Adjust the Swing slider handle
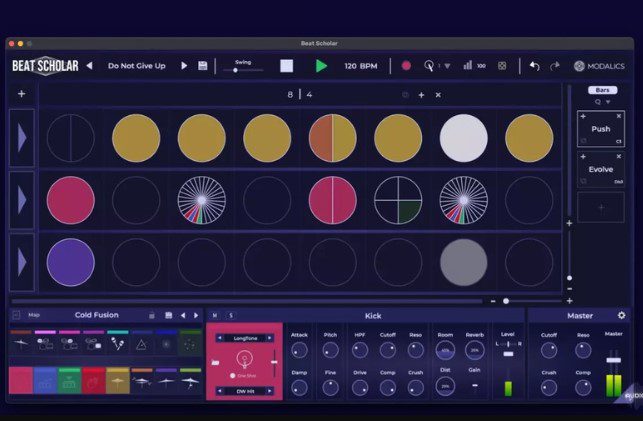The width and height of the screenshot is (643, 421). [235, 70]
